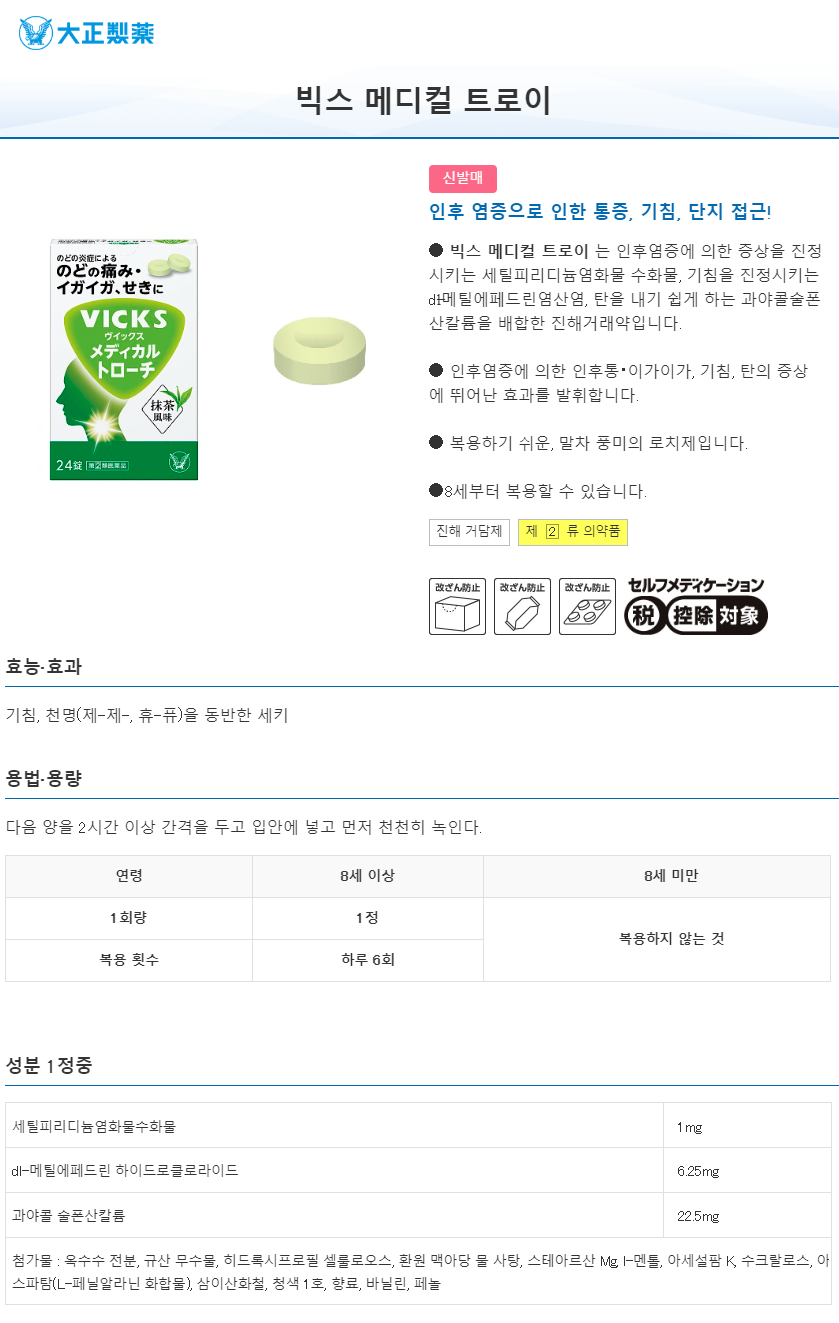Click the 세틸피리디늄염화물수화물 ingredient row
The width and height of the screenshot is (839, 1323).
[418, 1126]
